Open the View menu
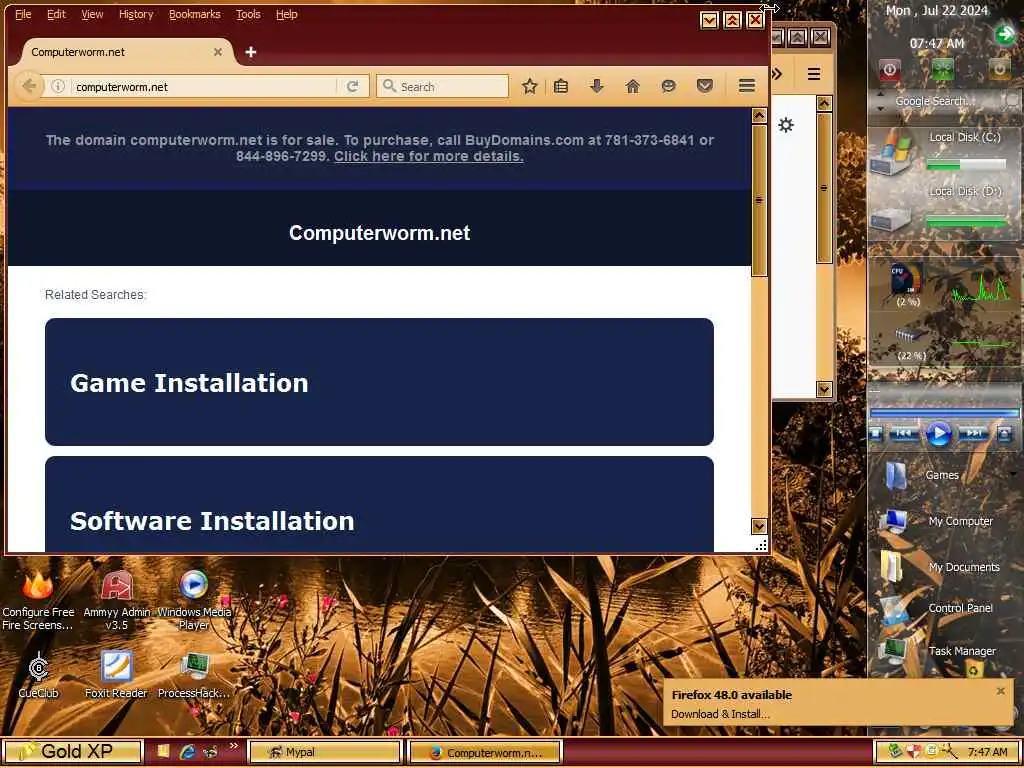This screenshot has height=768, width=1024. tap(92, 14)
